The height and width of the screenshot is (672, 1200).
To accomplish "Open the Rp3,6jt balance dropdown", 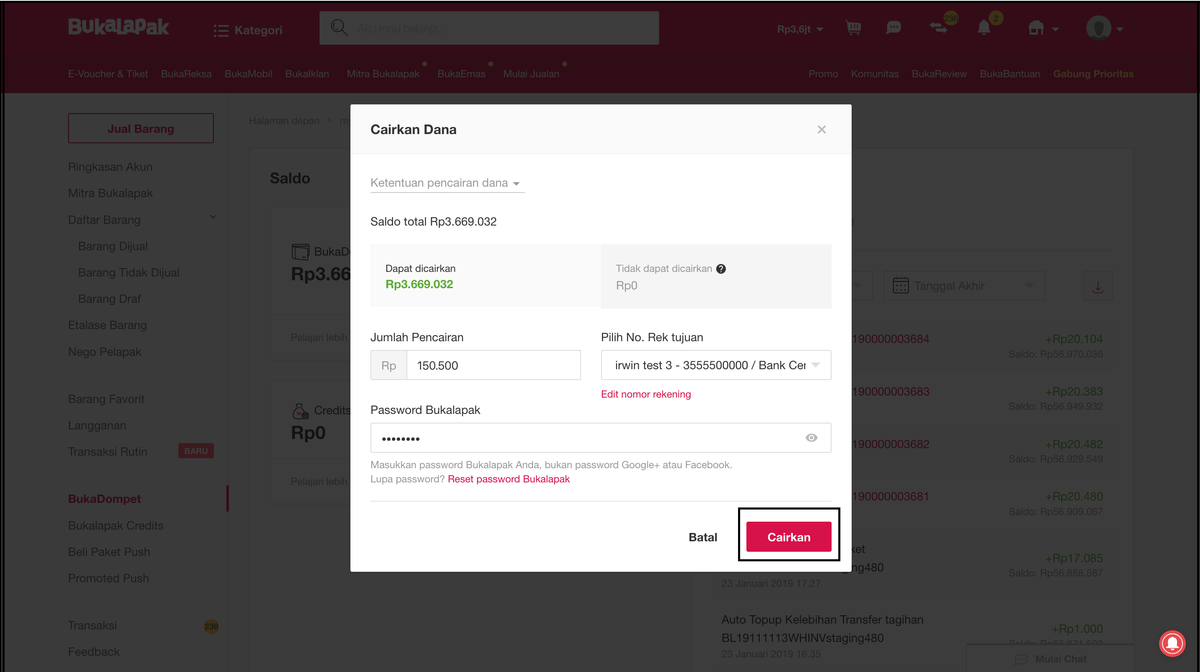I will [x=800, y=29].
